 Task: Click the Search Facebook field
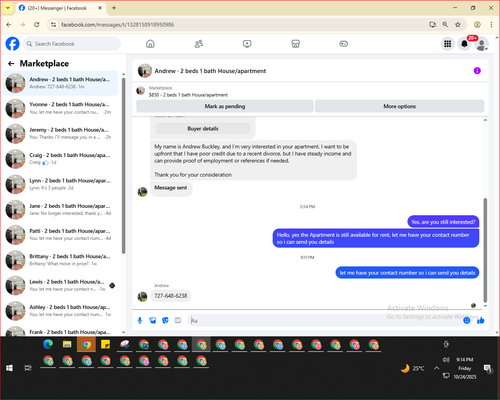(x=72, y=44)
